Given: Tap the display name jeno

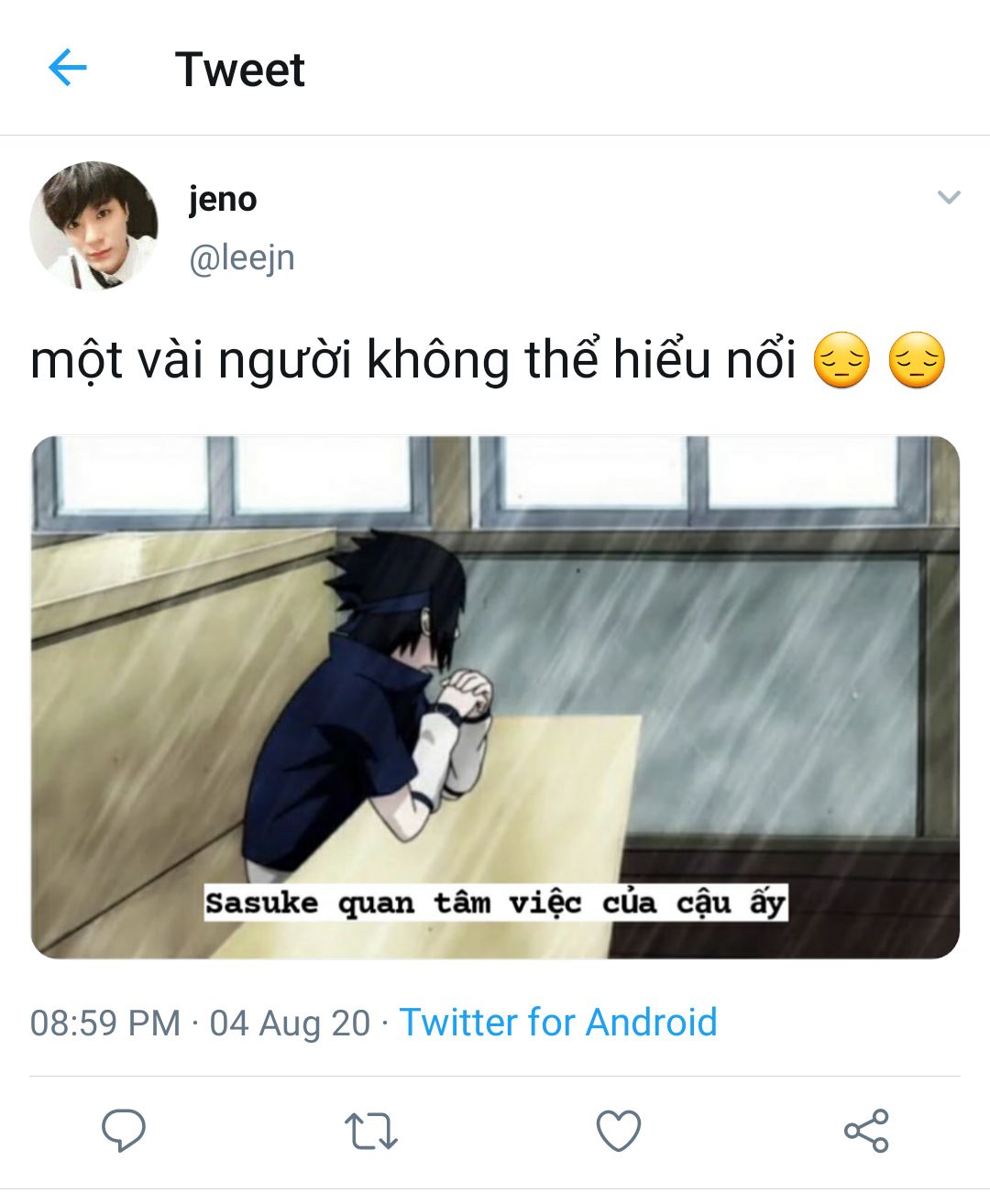Looking at the screenshot, I should [x=223, y=199].
